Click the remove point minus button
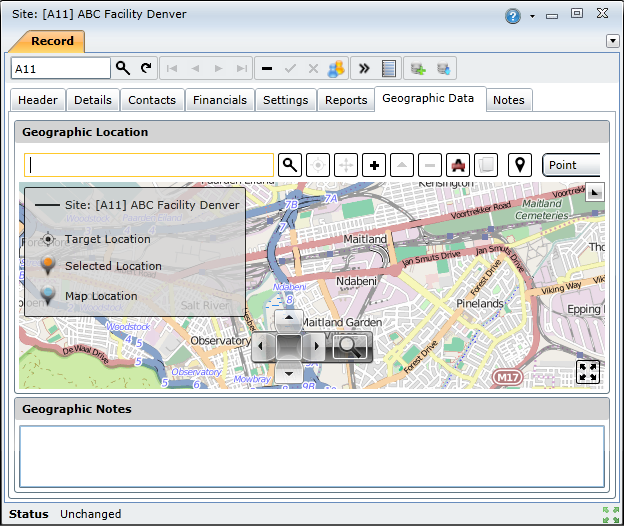 pos(430,165)
